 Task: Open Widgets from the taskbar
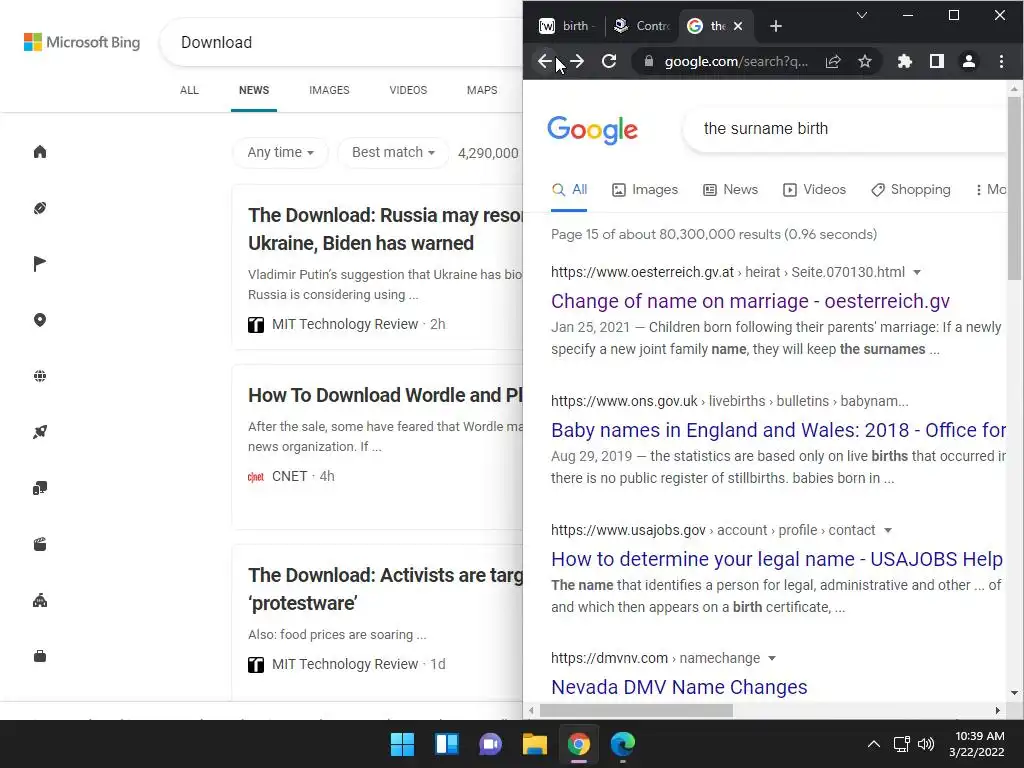[447, 744]
